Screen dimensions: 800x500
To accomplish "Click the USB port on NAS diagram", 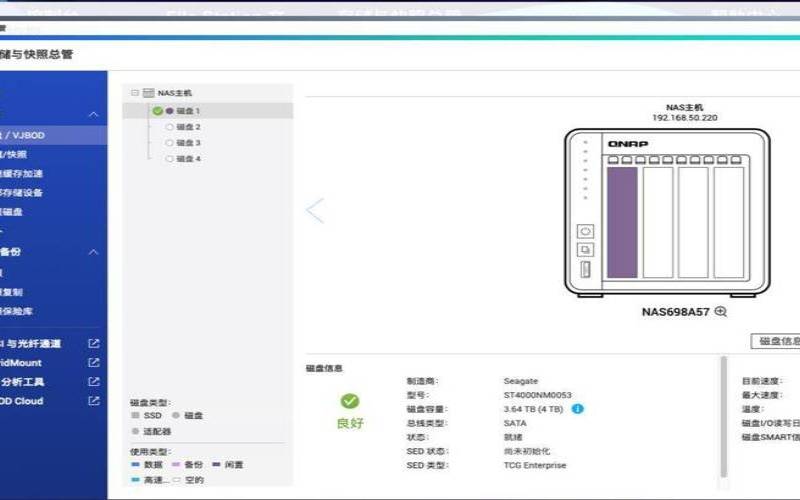I will pos(585,269).
